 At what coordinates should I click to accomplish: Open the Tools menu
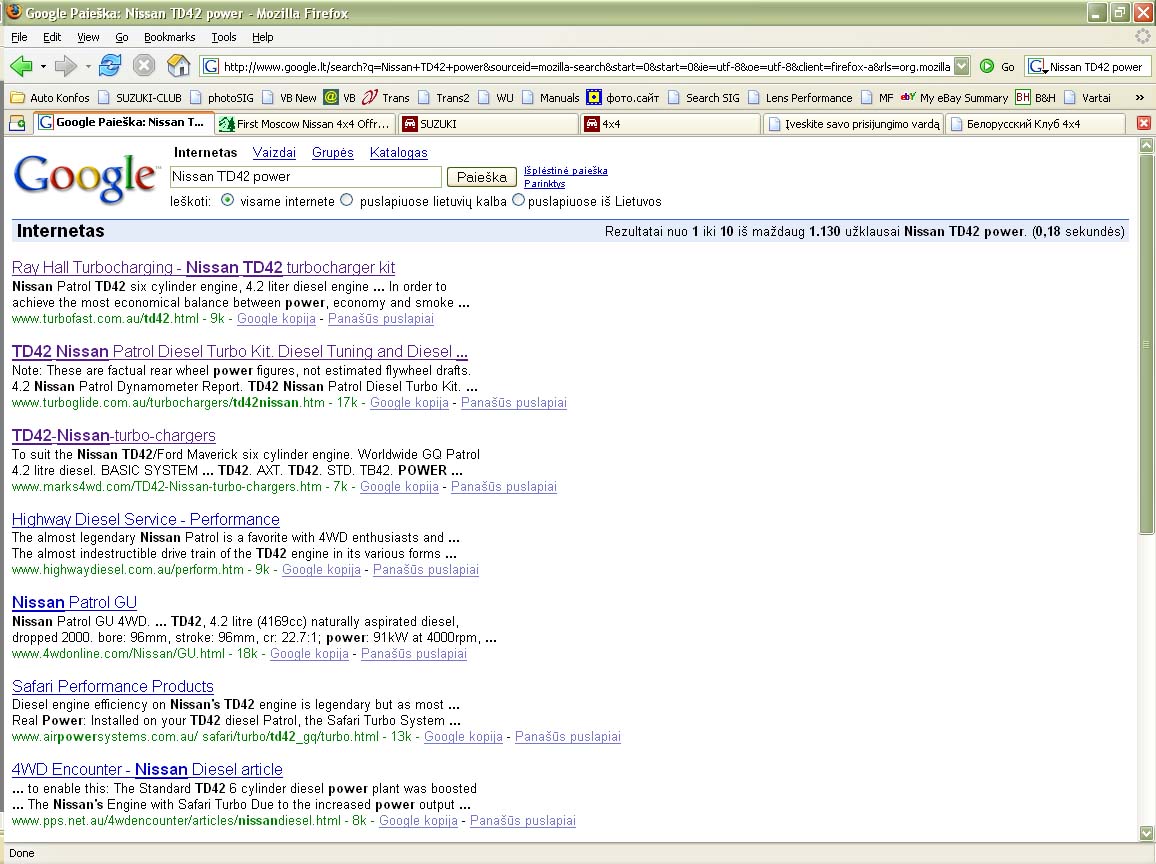pyautogui.click(x=223, y=37)
